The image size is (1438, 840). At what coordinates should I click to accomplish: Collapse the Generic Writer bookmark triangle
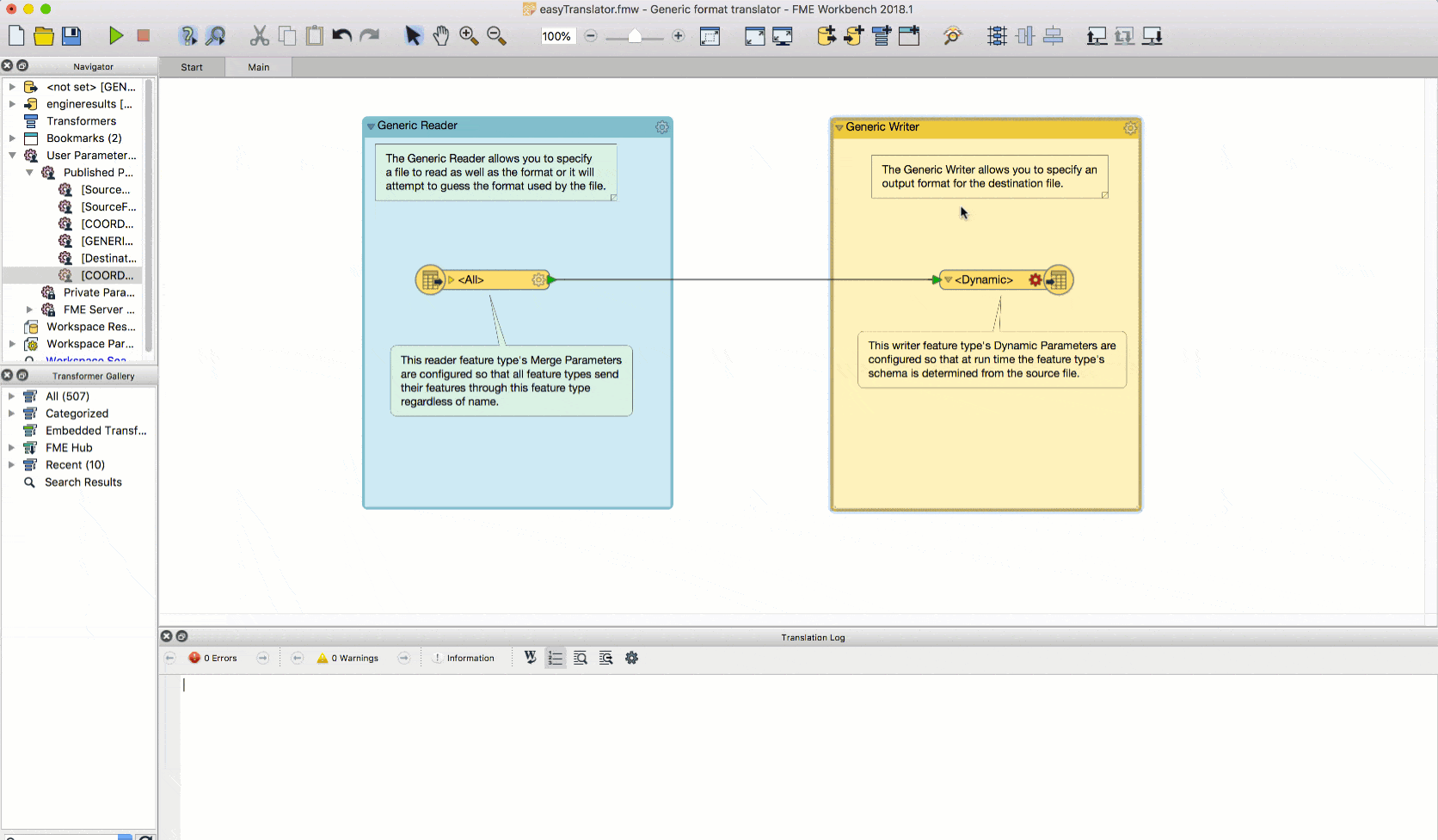pyautogui.click(x=839, y=127)
